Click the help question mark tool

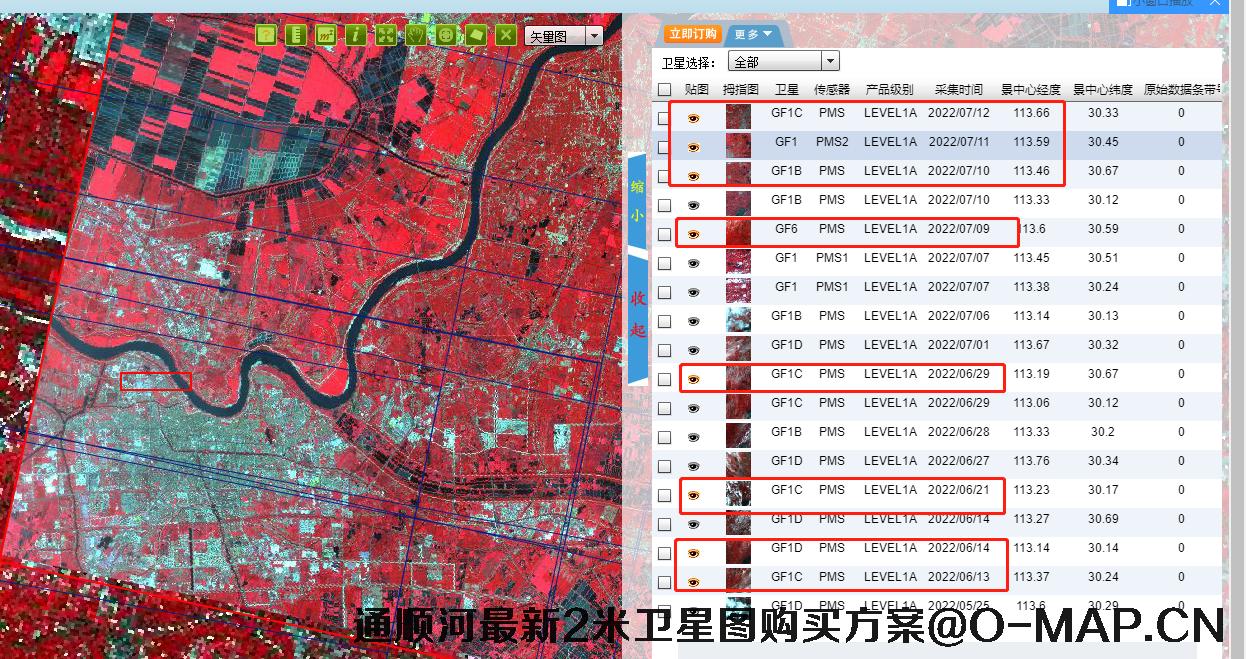265,35
